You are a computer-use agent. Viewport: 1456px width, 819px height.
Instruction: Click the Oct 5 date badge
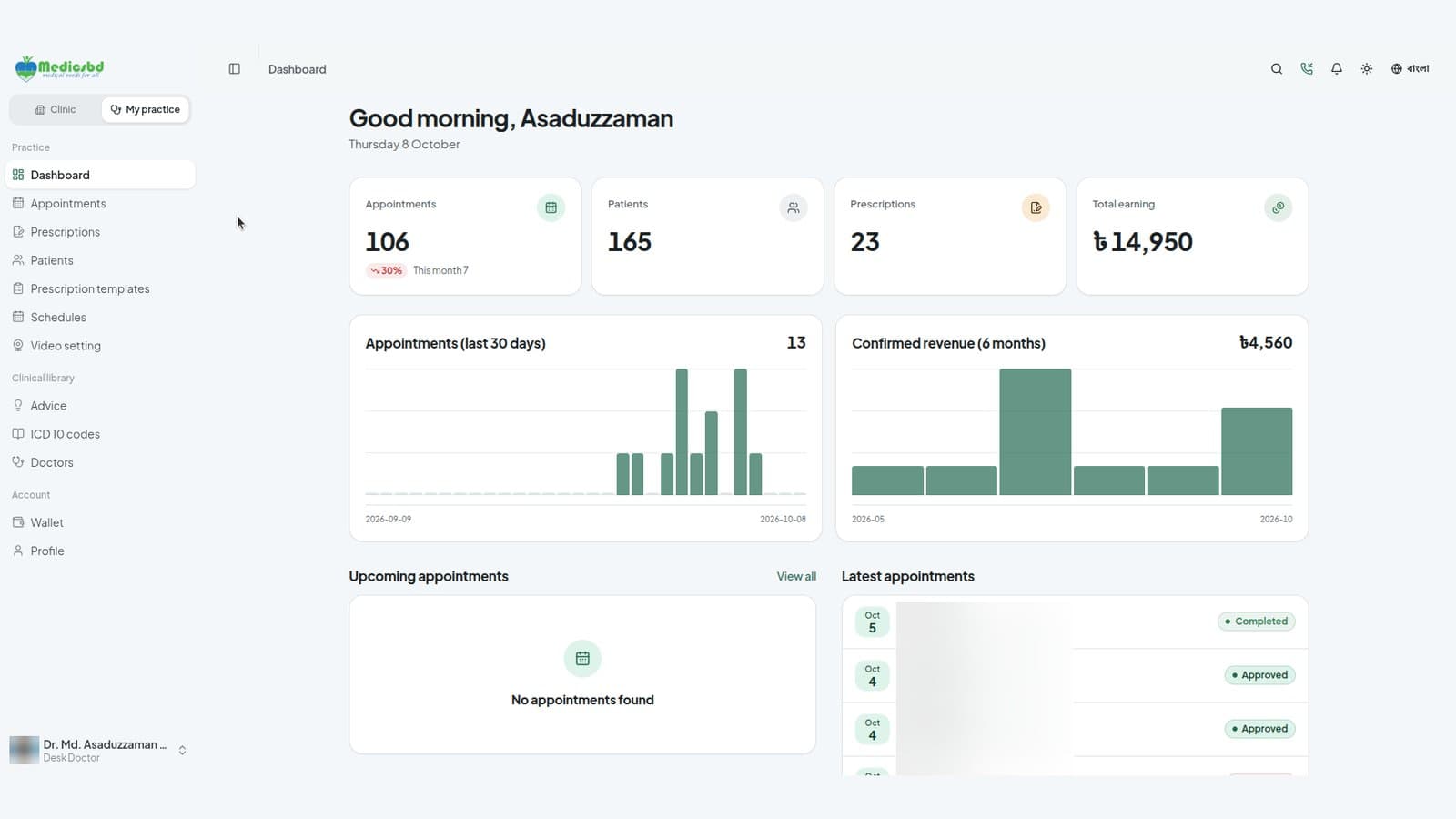(x=872, y=622)
